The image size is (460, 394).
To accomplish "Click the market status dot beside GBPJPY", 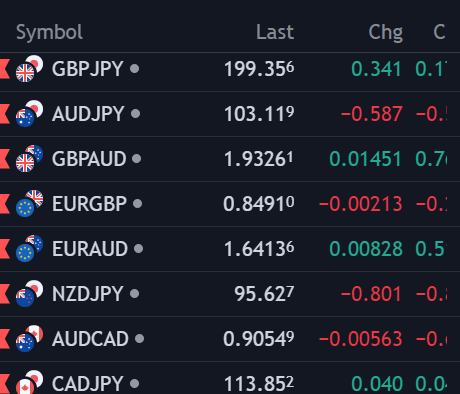I will point(134,69).
